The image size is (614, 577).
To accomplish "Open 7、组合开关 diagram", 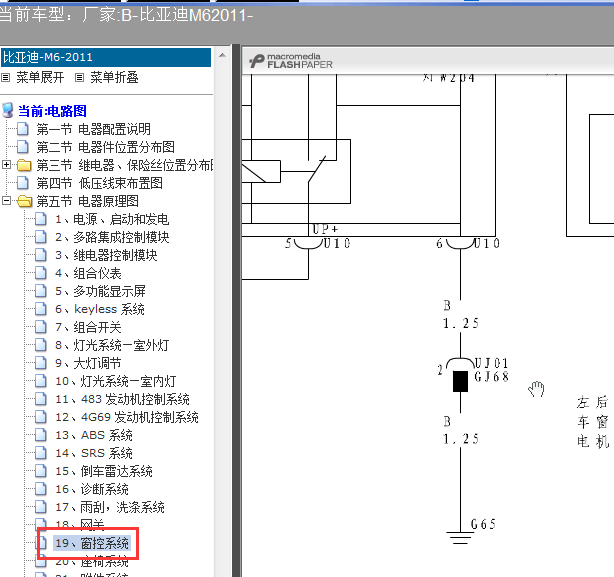I will 88,327.
